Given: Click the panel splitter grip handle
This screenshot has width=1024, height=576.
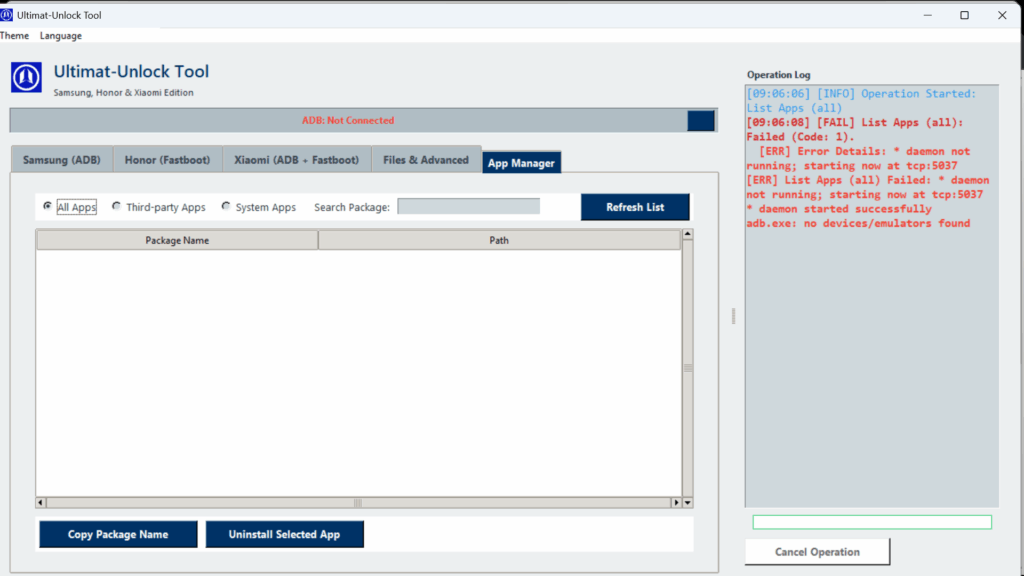Looking at the screenshot, I should click(733, 316).
